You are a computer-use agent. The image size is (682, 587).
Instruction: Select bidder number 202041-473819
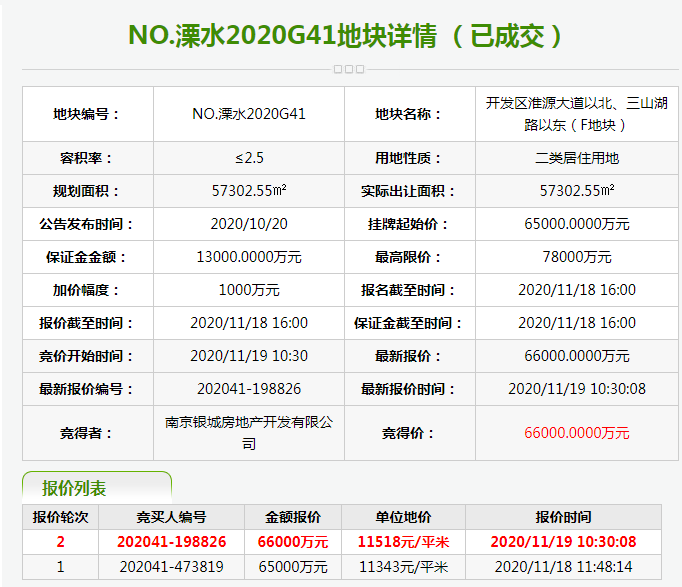[171, 567]
